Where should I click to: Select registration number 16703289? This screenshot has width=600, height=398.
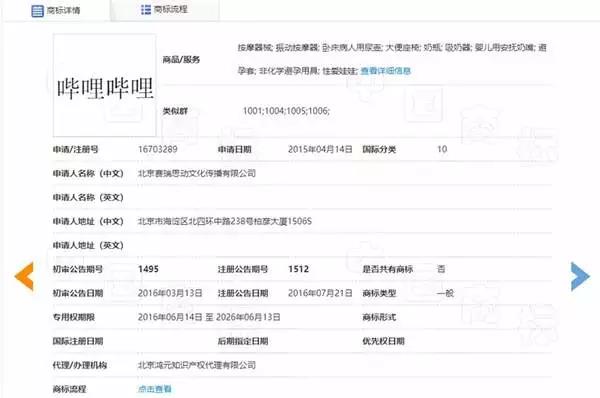(x=158, y=149)
